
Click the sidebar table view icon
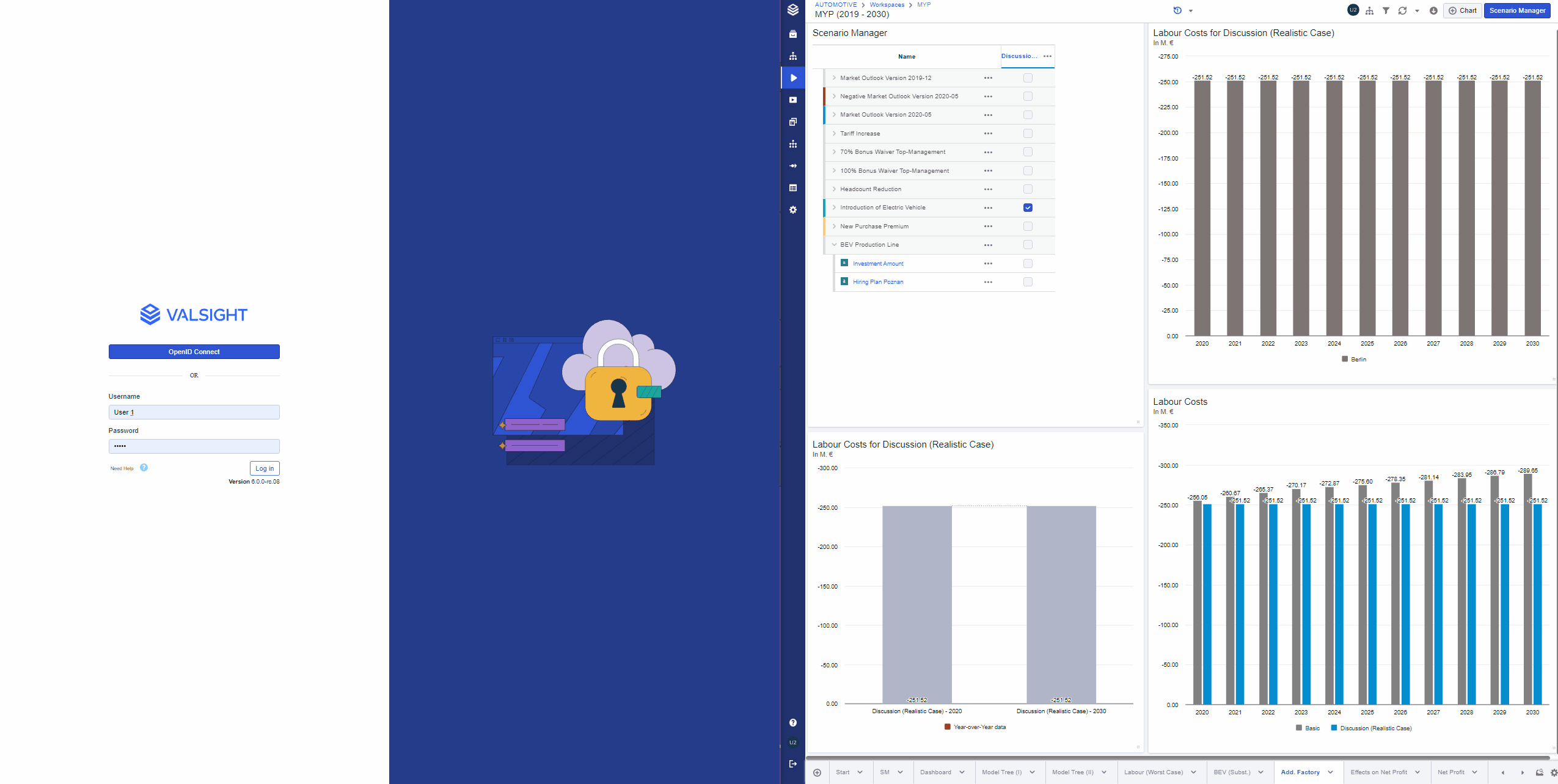click(x=793, y=188)
